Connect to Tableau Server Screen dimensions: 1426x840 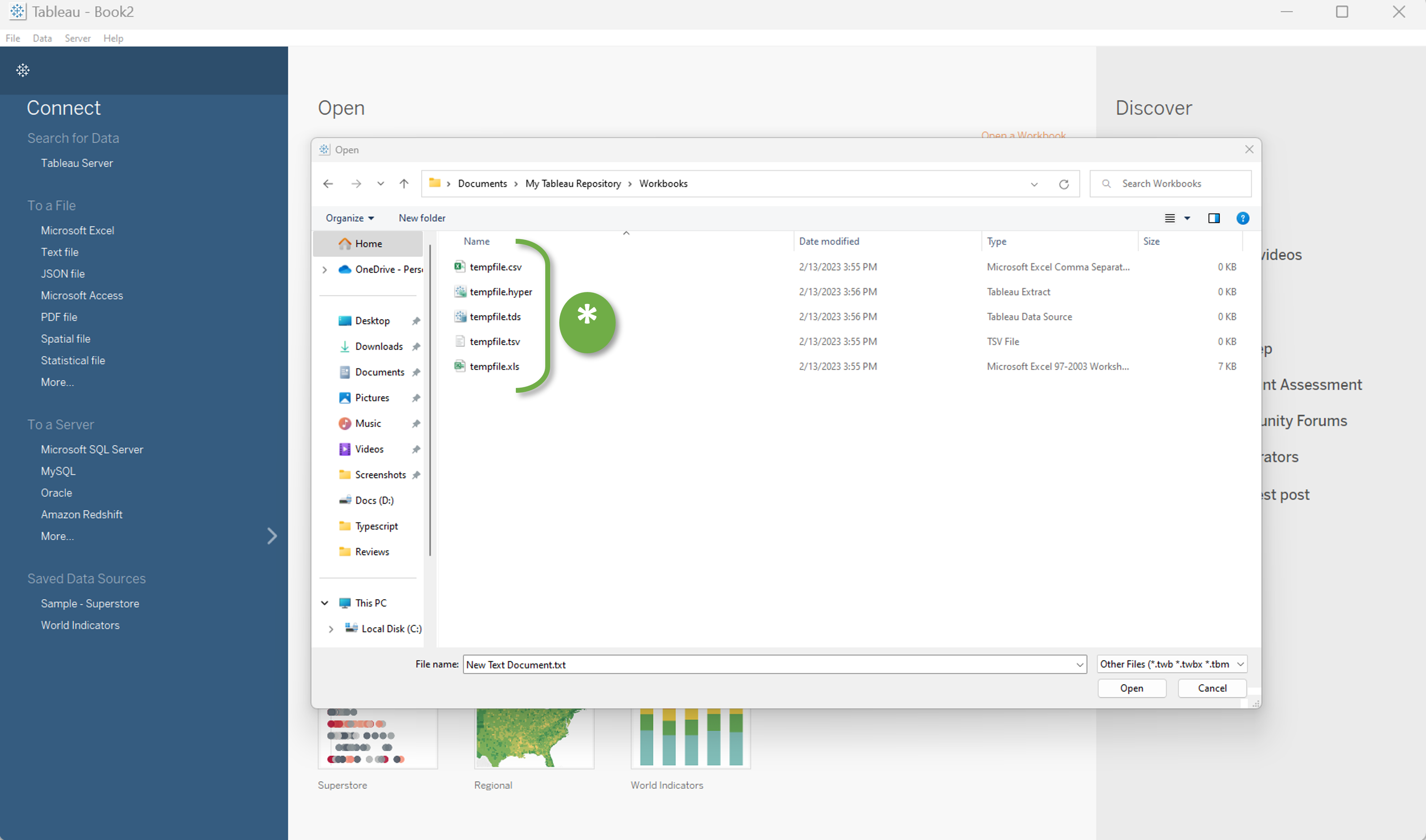pyautogui.click(x=77, y=163)
